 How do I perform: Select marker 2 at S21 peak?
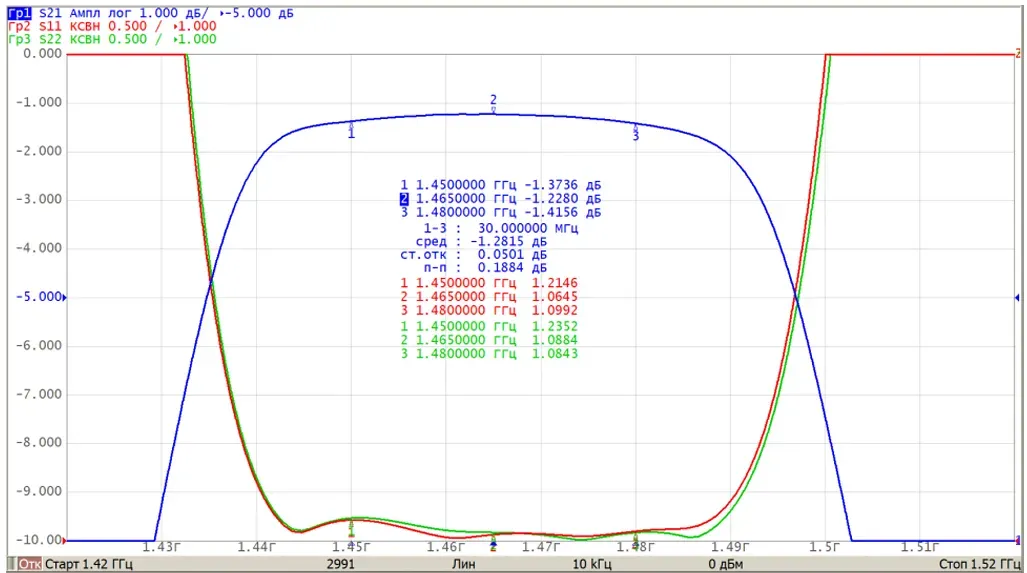493,103
